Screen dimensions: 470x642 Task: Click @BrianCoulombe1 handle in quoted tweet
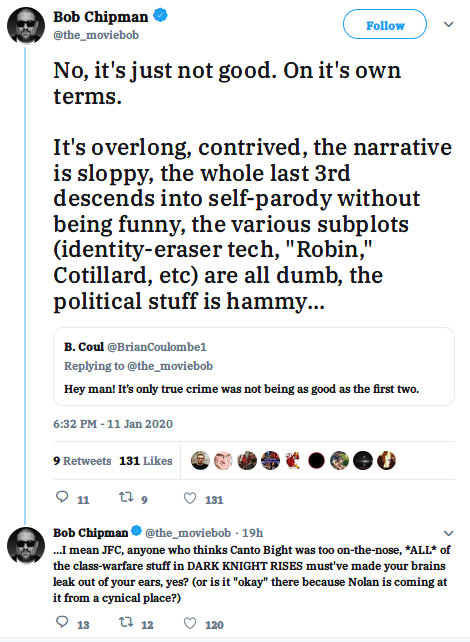pyautogui.click(x=157, y=347)
